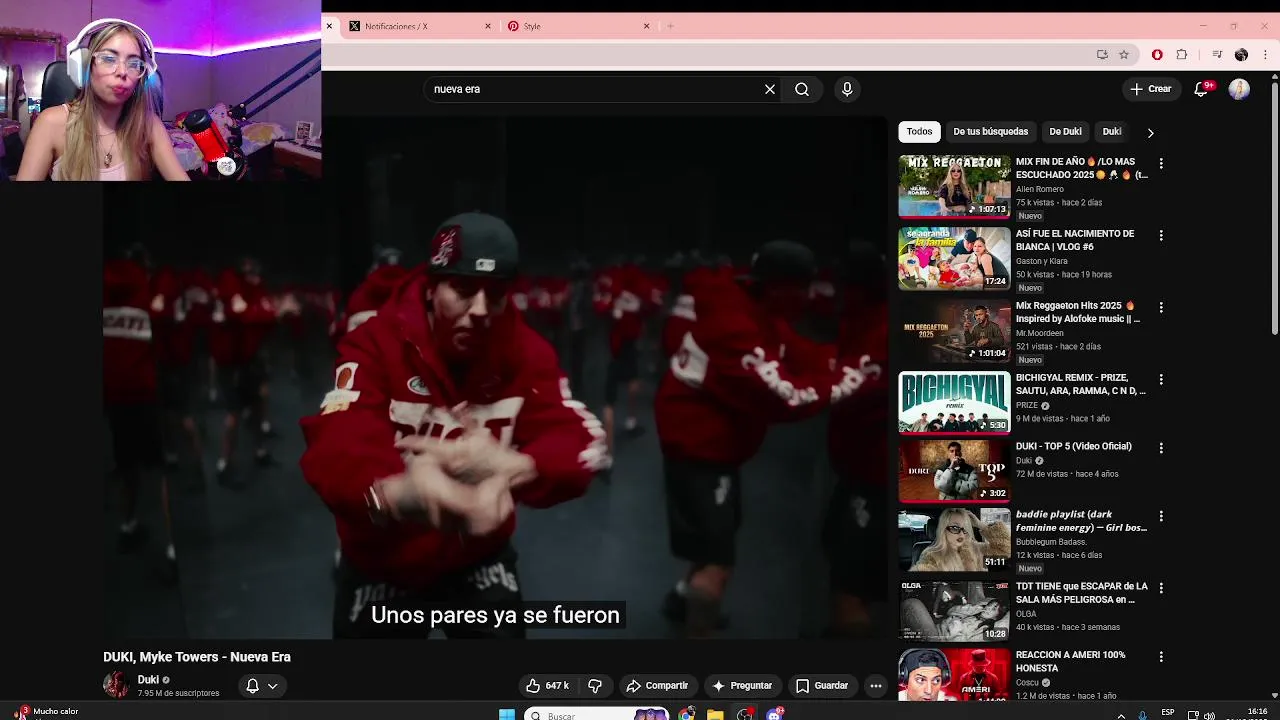Click the install/cast icon in address bar
Screen dimensions: 1280x720
pyautogui.click(x=1102, y=54)
